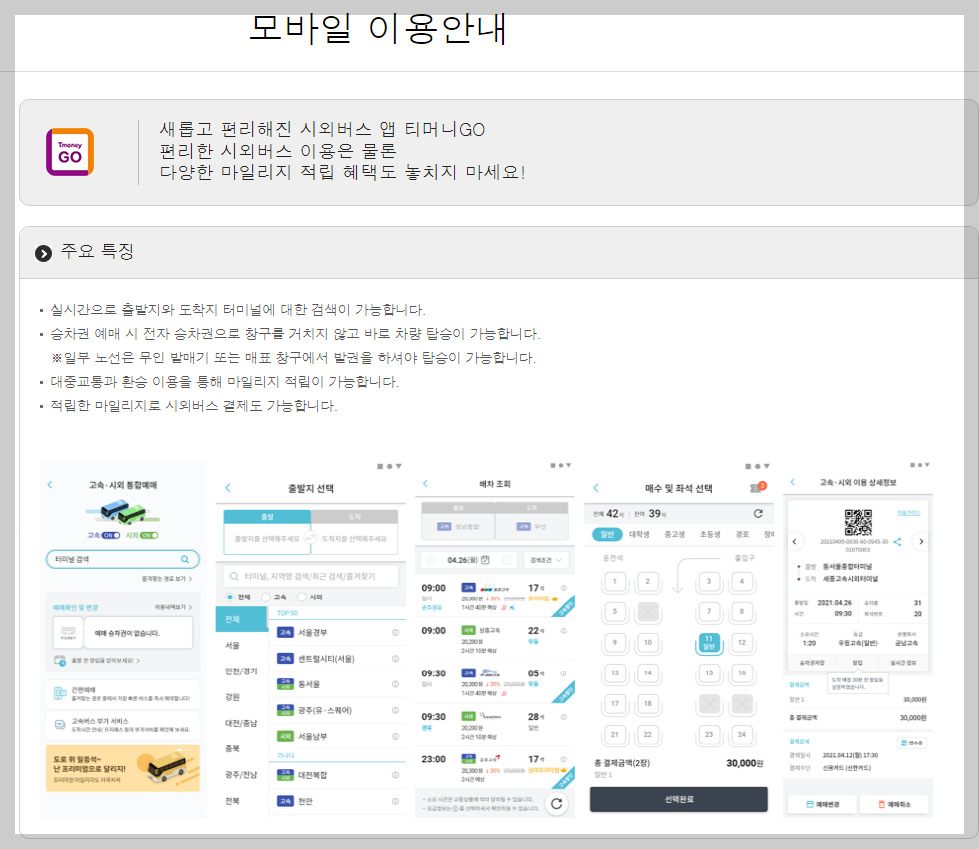This screenshot has height=849, width=979.
Task: Click the QR code on ticket
Action: click(x=858, y=523)
